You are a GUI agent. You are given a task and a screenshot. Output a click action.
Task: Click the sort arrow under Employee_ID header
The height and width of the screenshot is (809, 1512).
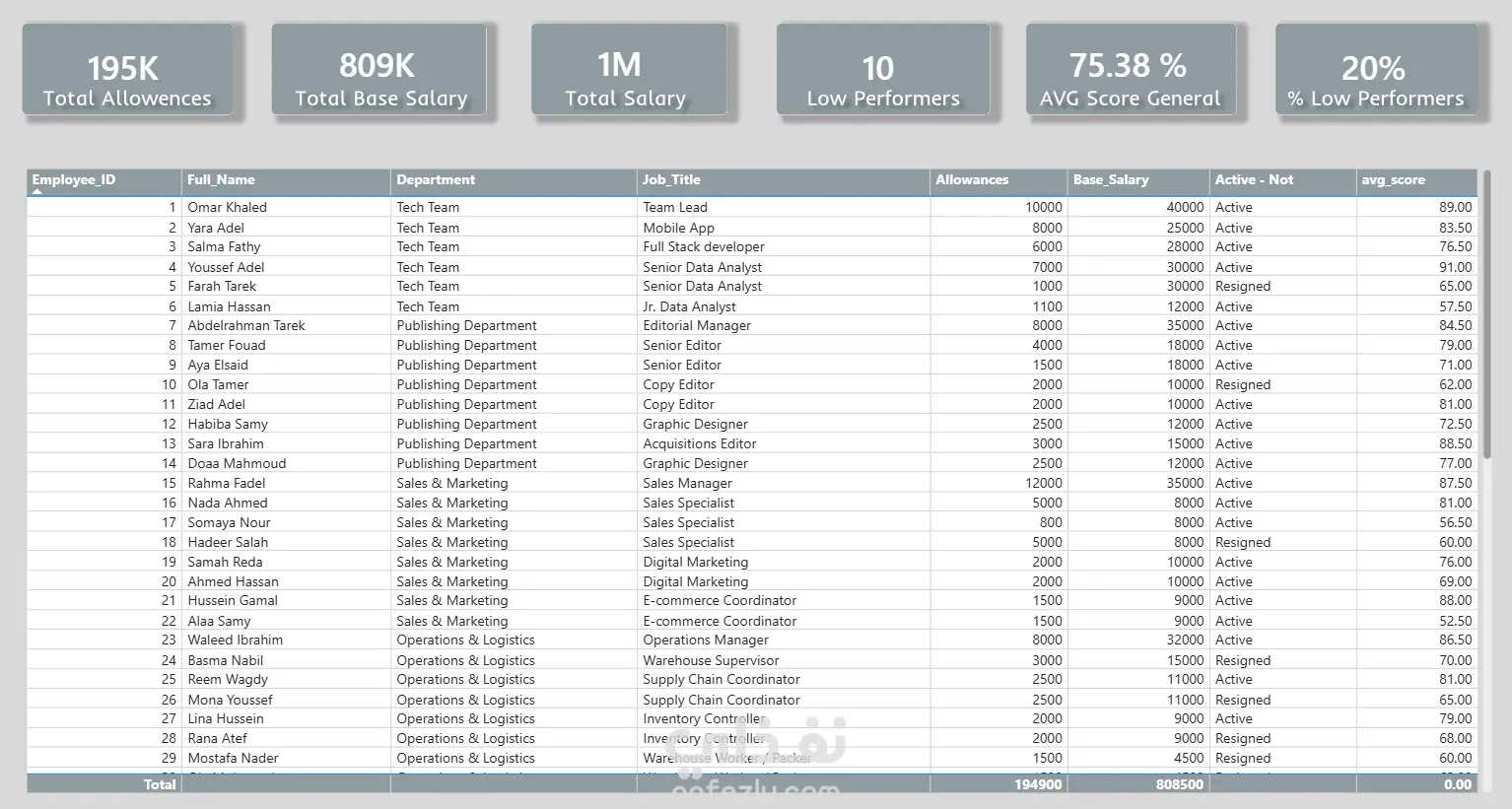click(37, 192)
